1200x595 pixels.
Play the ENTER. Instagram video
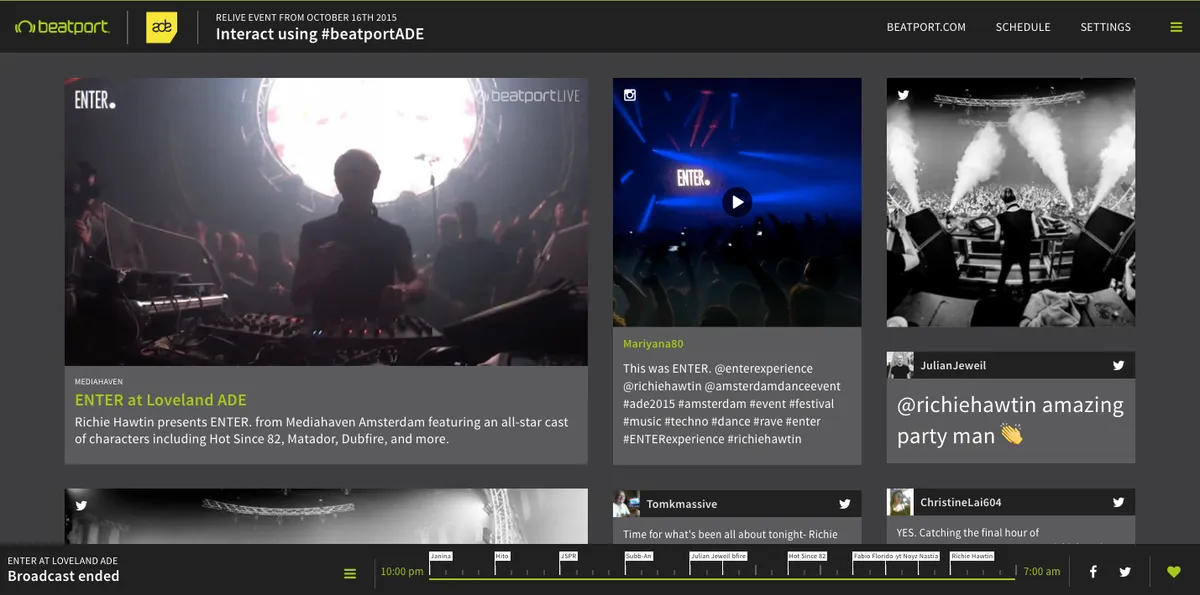(737, 202)
